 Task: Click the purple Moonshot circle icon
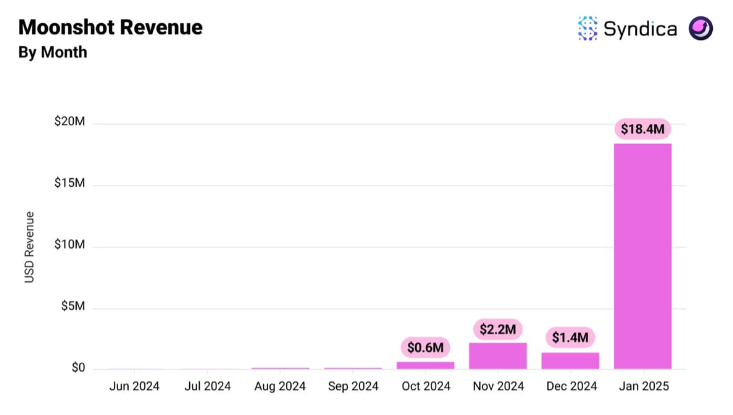tap(701, 28)
